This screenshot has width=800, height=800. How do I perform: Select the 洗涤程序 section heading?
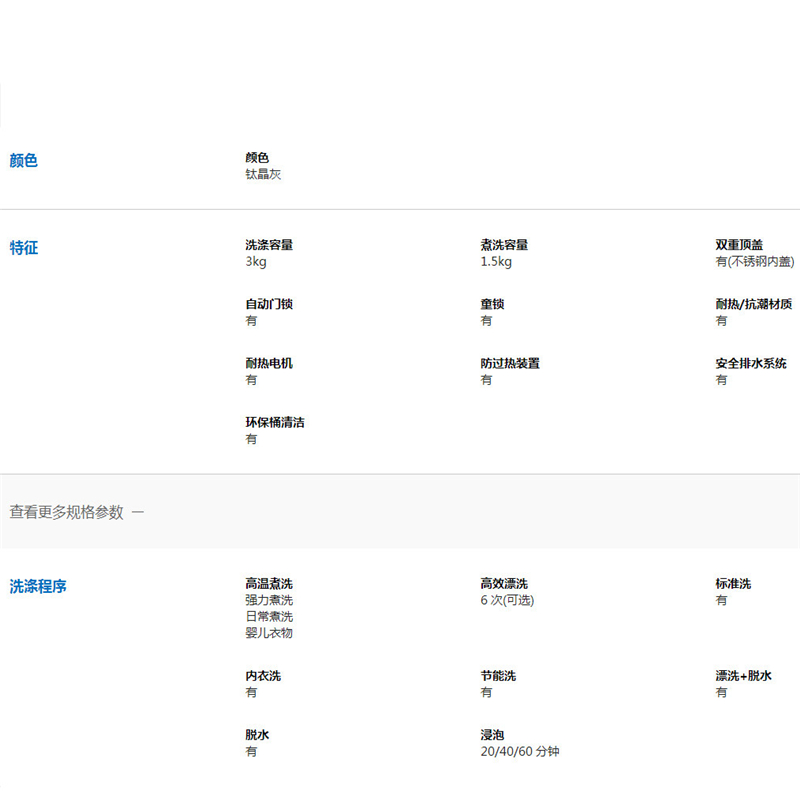[38, 586]
